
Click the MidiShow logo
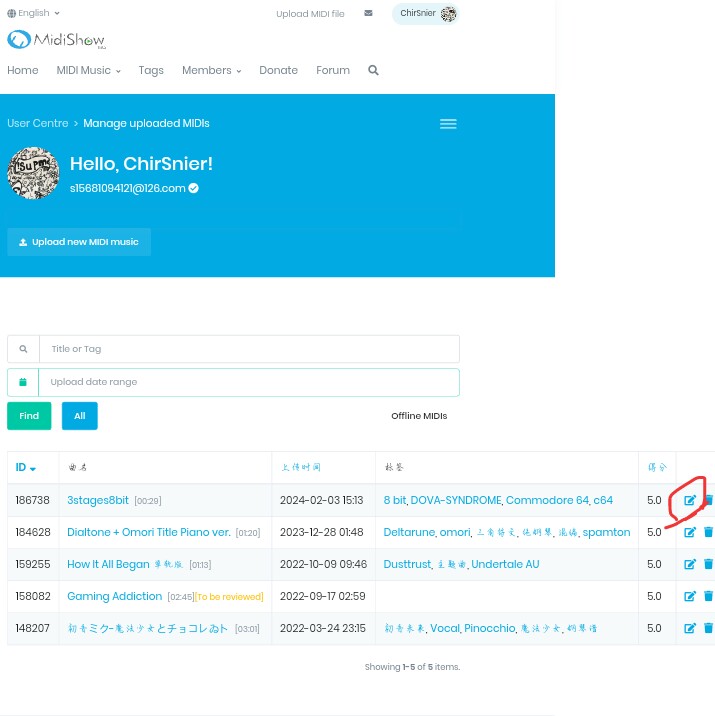pos(56,40)
